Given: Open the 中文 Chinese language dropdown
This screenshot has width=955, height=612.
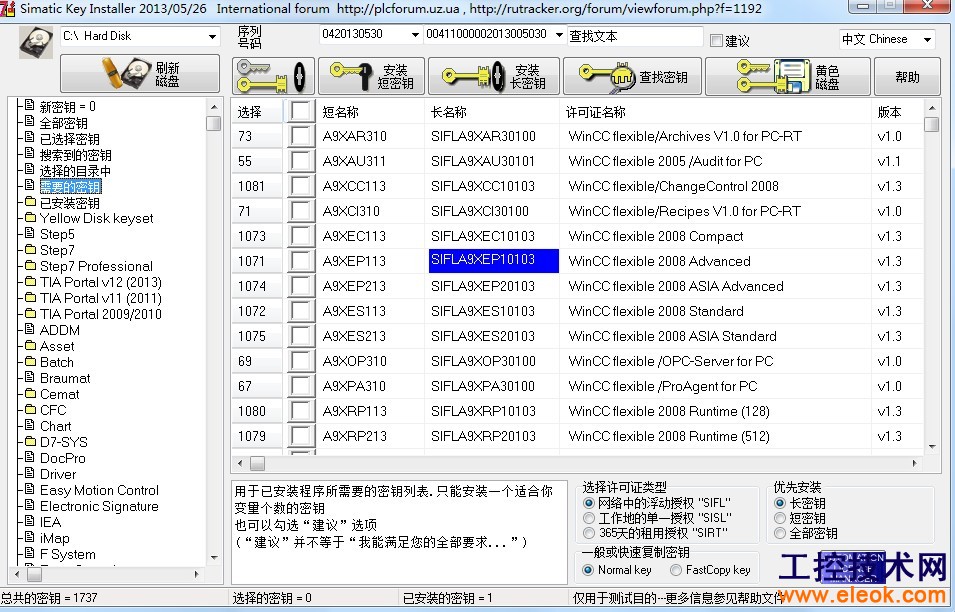Looking at the screenshot, I should click(927, 40).
